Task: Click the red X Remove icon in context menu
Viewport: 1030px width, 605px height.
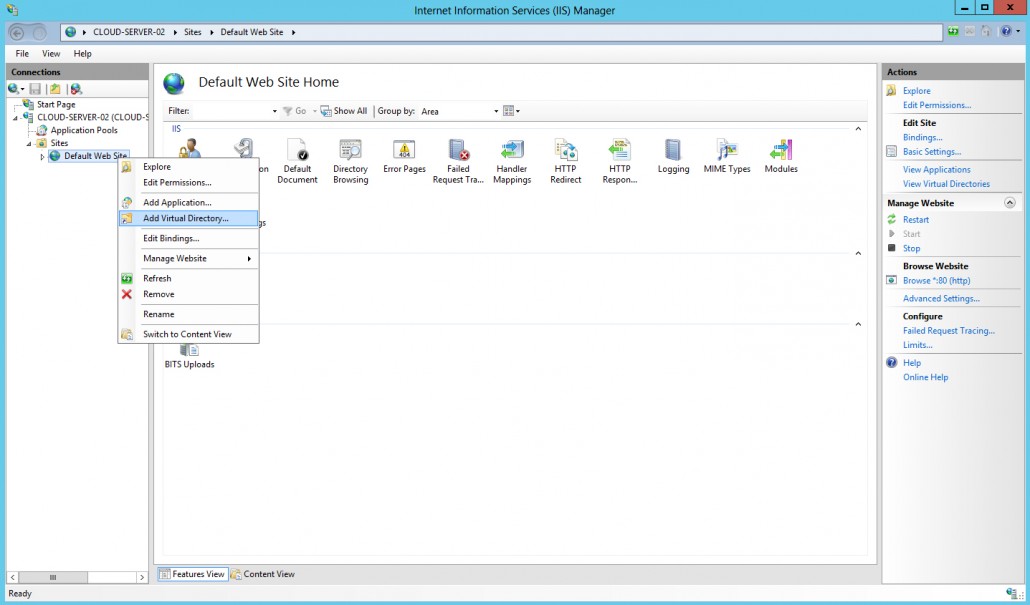Action: pos(127,294)
